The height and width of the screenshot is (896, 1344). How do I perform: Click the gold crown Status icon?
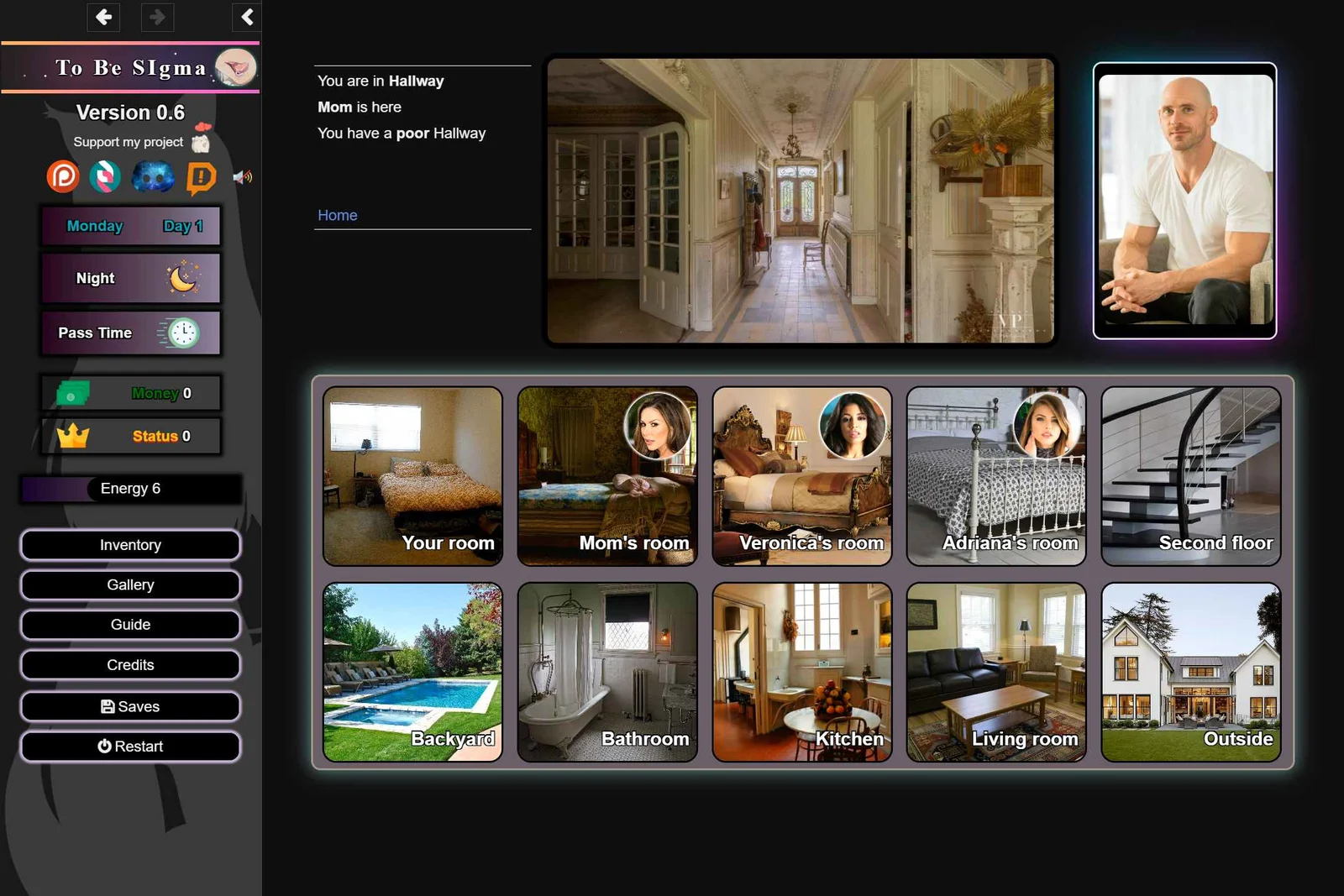pyautogui.click(x=73, y=436)
